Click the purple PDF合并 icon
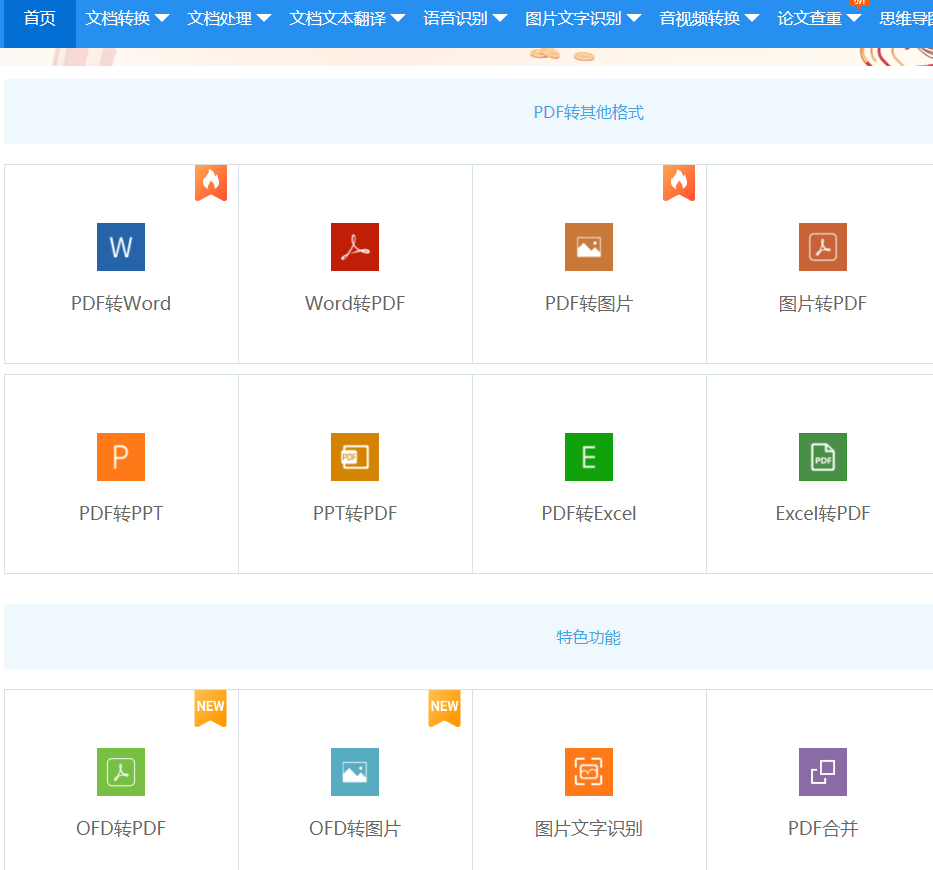 pos(822,772)
